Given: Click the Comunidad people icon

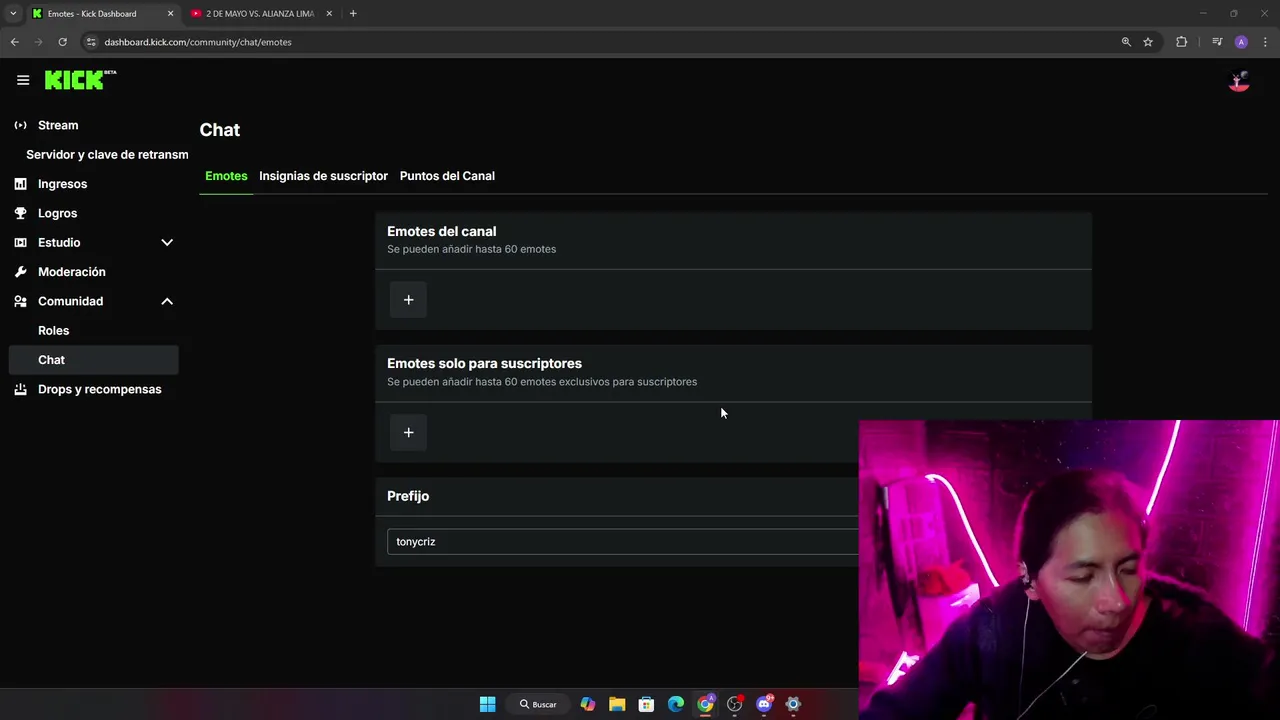Looking at the screenshot, I should (20, 301).
